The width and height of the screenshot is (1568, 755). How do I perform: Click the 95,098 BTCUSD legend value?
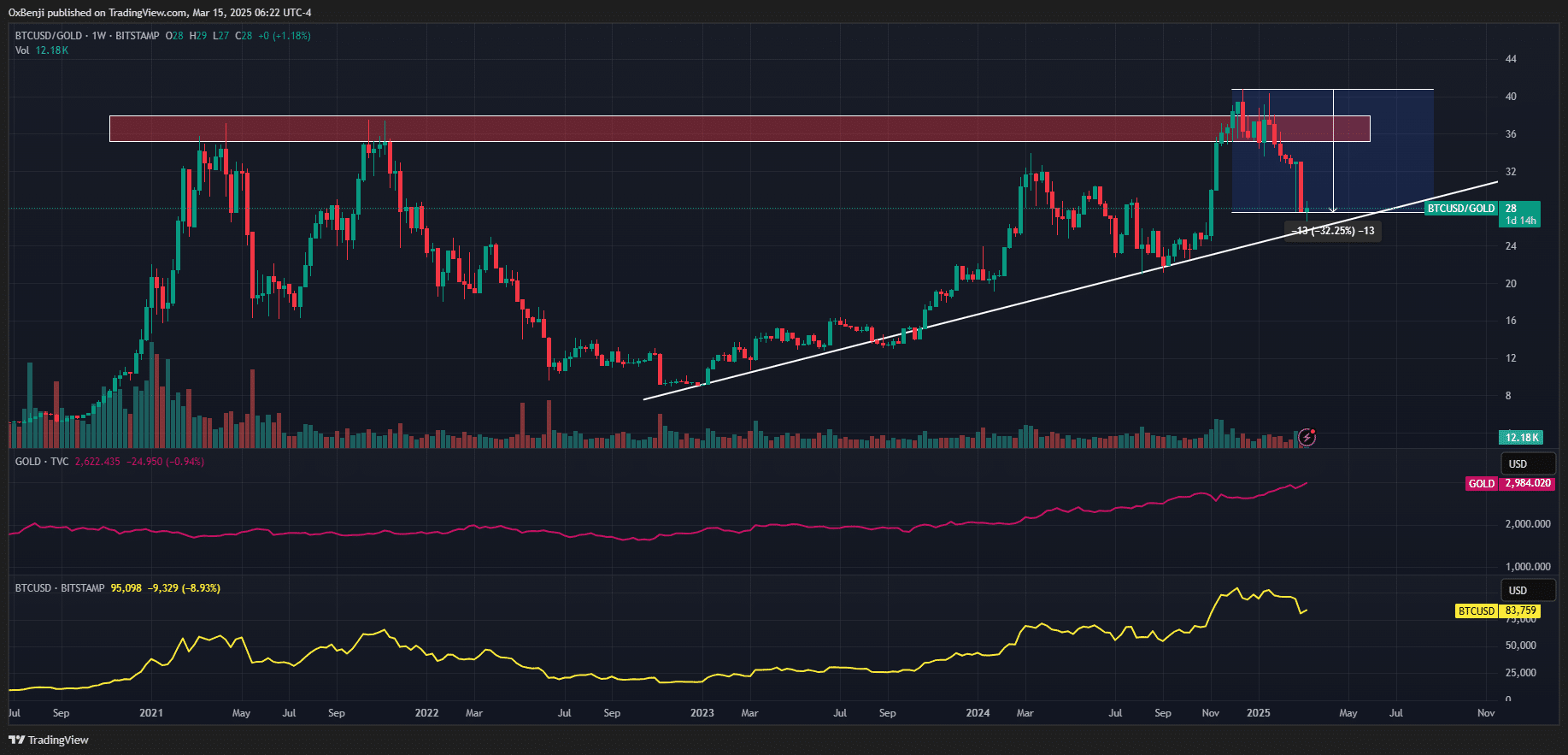[x=126, y=588]
